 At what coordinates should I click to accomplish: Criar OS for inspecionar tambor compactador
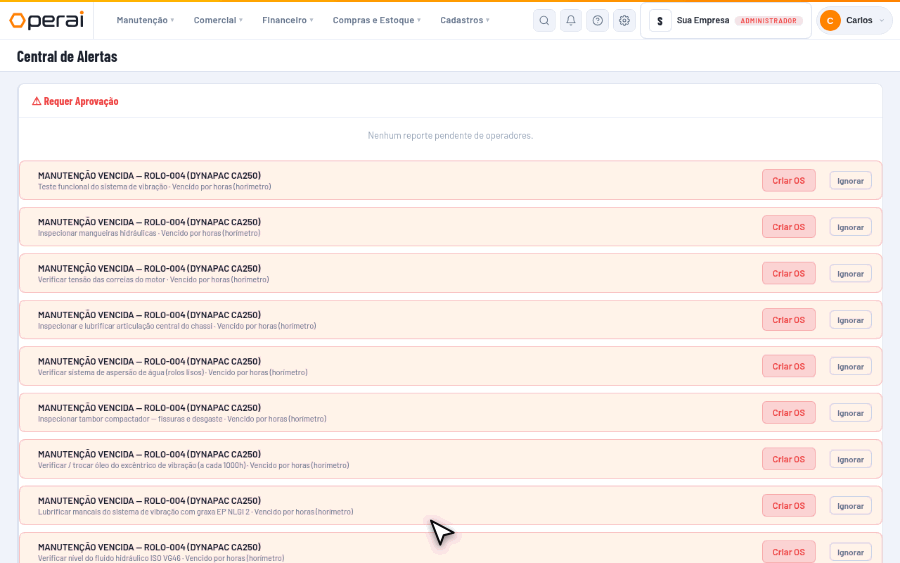pos(789,413)
